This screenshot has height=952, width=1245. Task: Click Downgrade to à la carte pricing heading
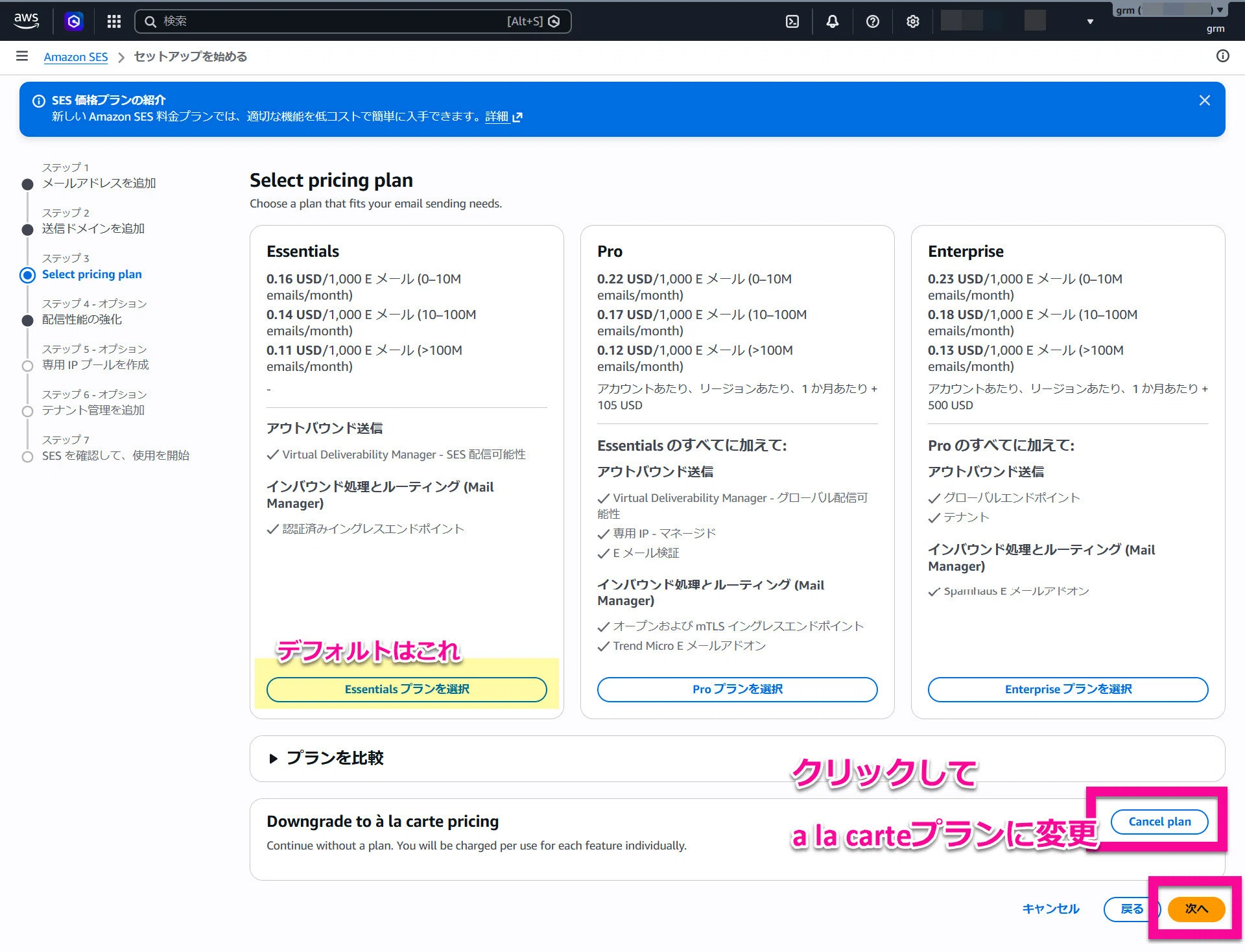[x=383, y=822]
